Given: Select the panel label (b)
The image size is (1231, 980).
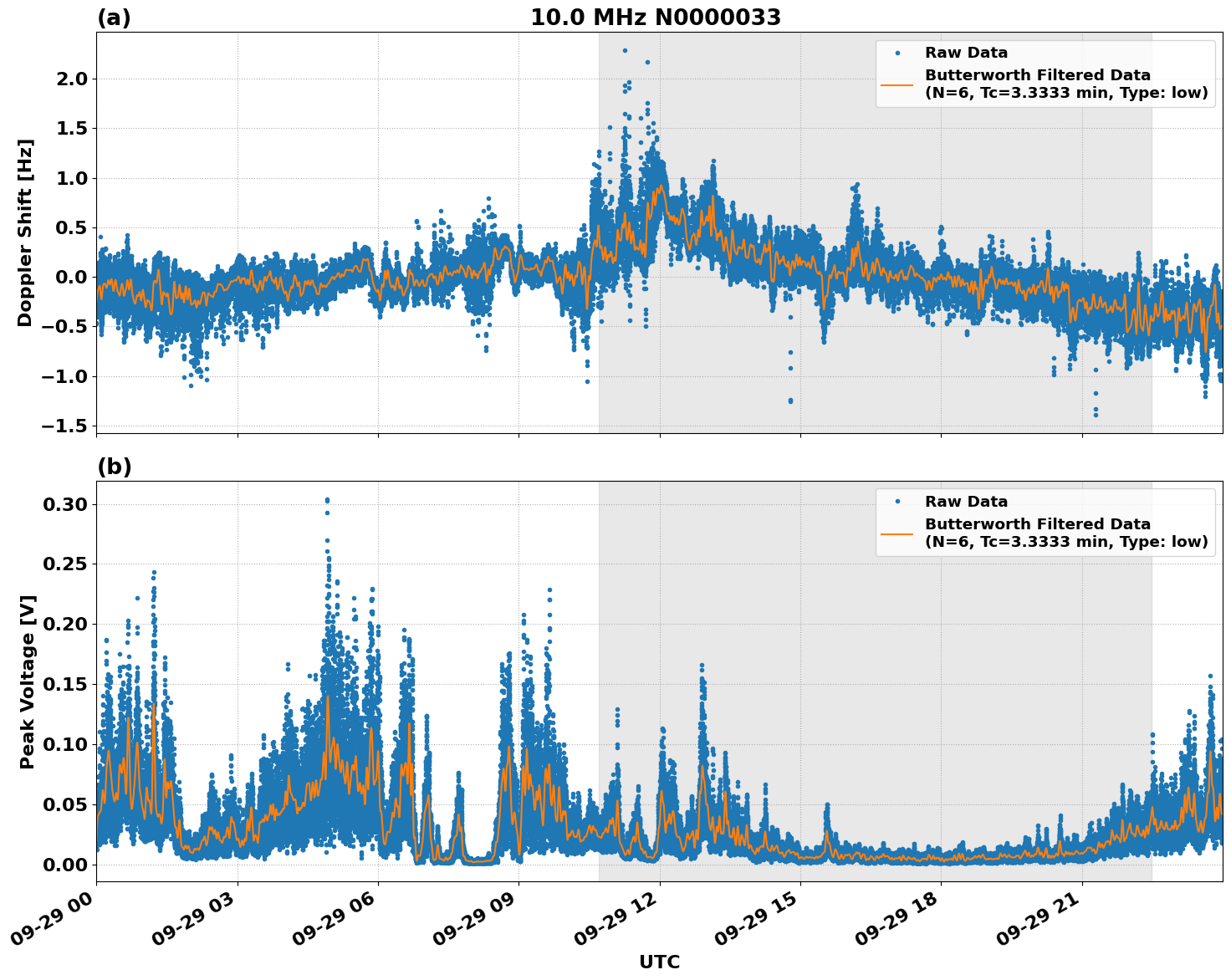Looking at the screenshot, I should [x=115, y=465].
